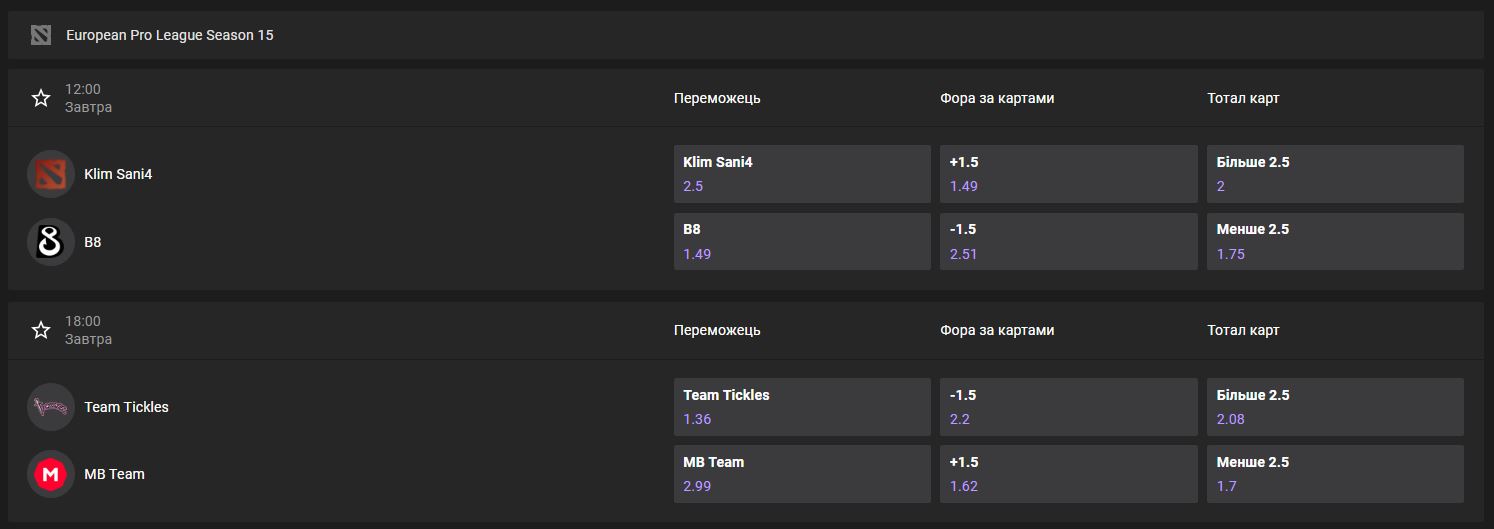The image size is (1494, 529).
Task: Pick Менше 2.5 at odds 1.7
Action: coord(1335,474)
